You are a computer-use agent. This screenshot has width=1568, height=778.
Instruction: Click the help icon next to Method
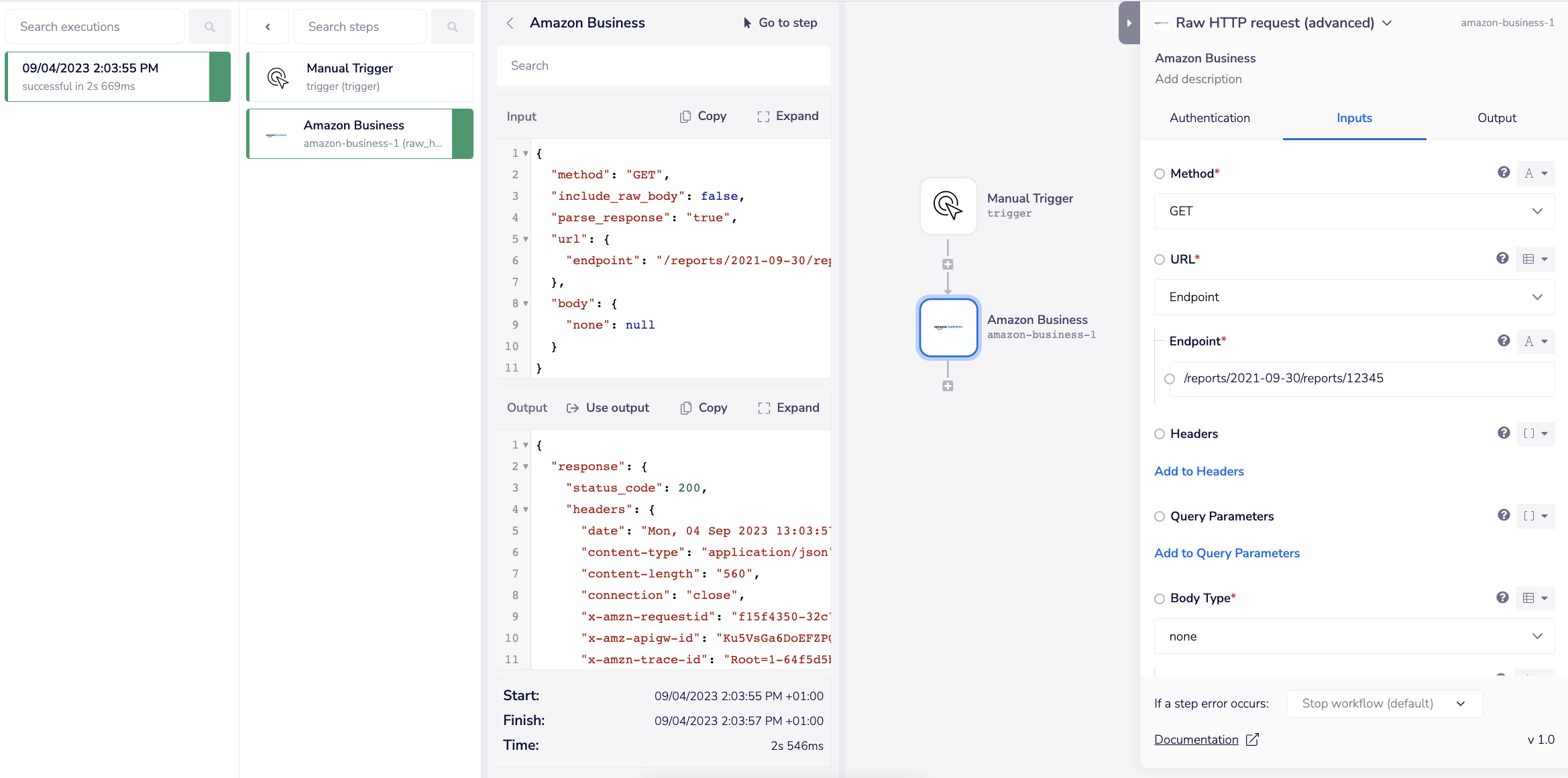(1504, 173)
